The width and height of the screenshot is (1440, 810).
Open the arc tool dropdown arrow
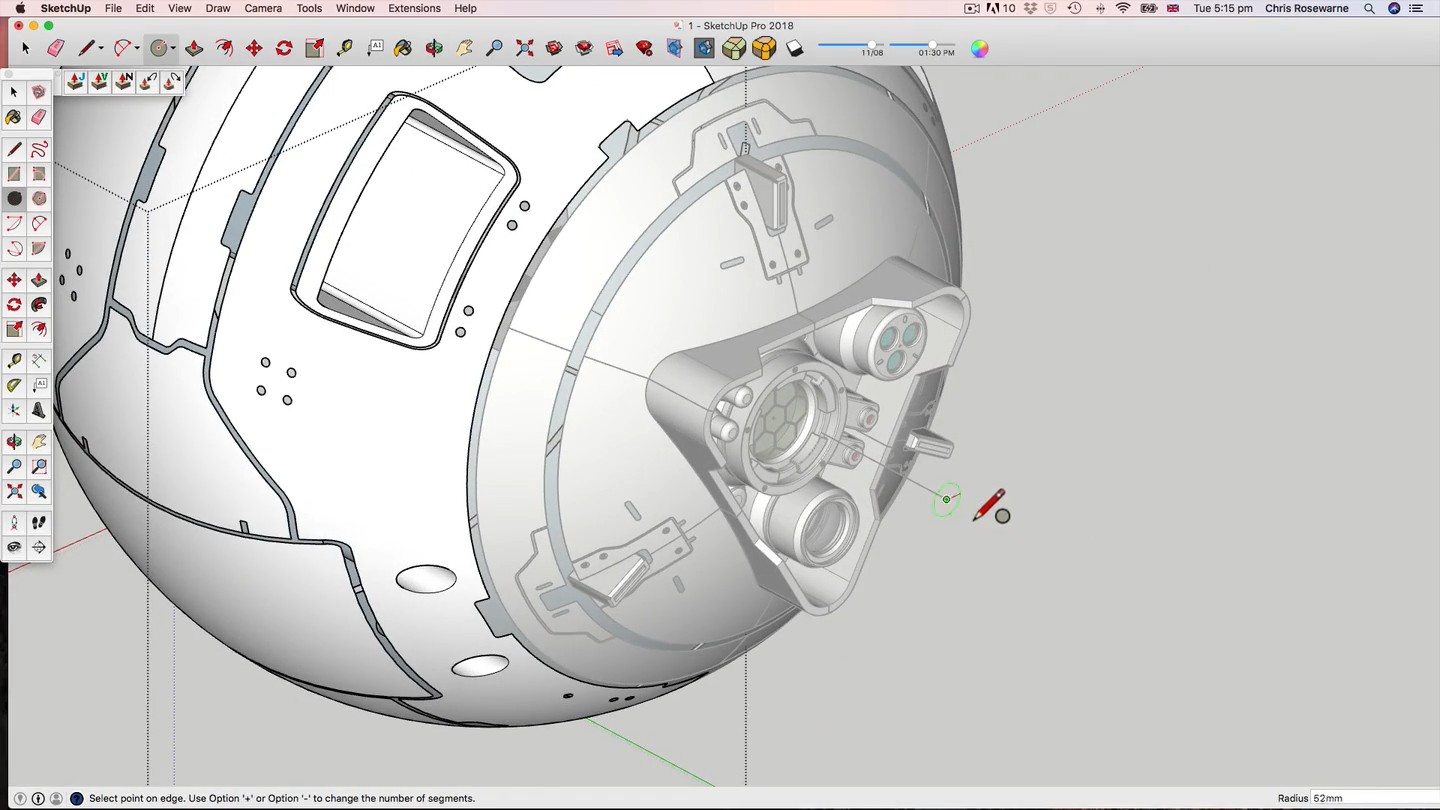pos(136,49)
